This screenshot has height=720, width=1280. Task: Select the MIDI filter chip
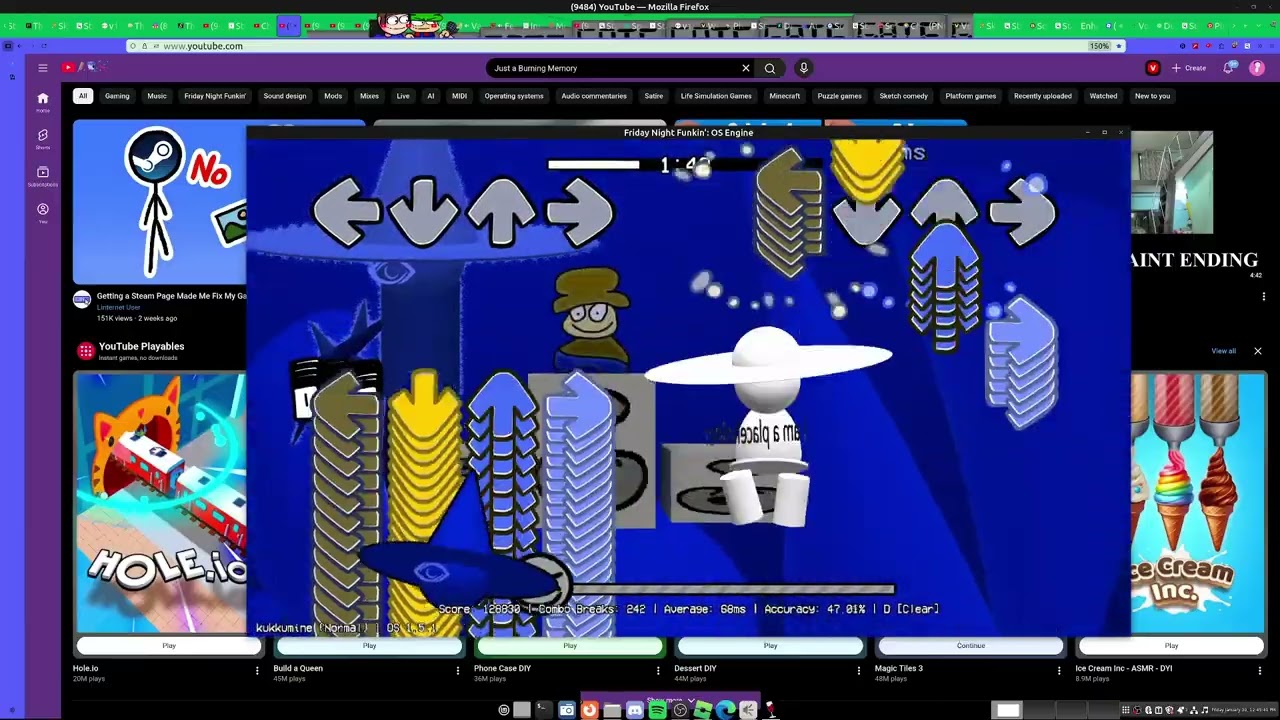click(460, 96)
